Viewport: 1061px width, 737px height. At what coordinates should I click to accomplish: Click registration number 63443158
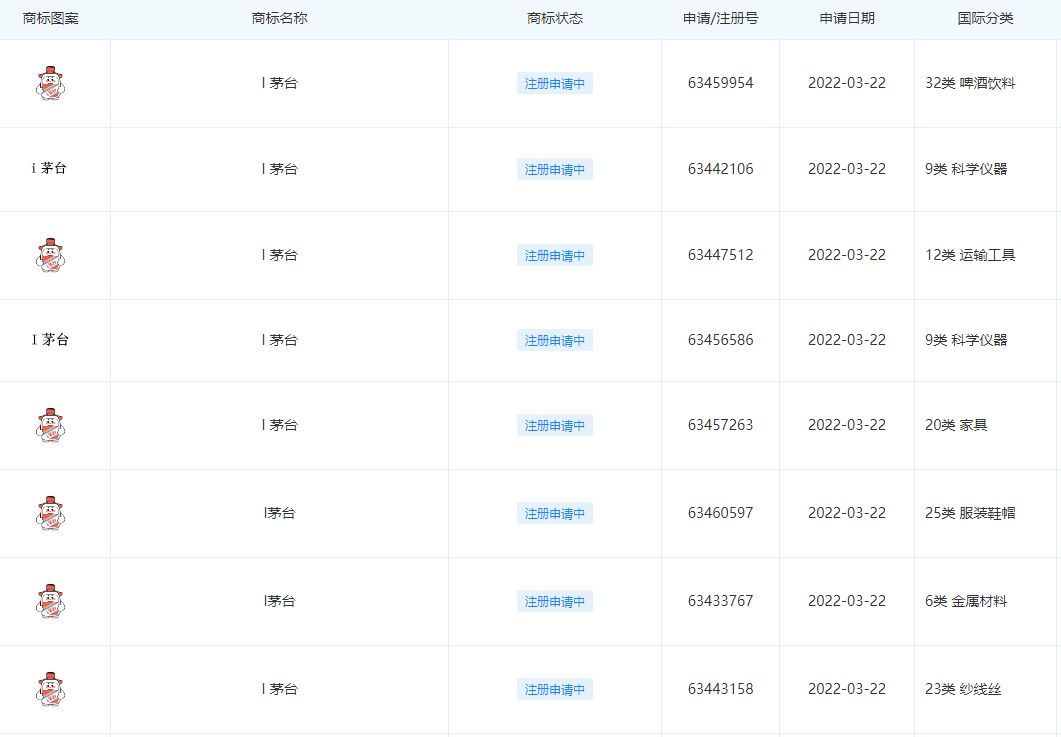pos(721,688)
